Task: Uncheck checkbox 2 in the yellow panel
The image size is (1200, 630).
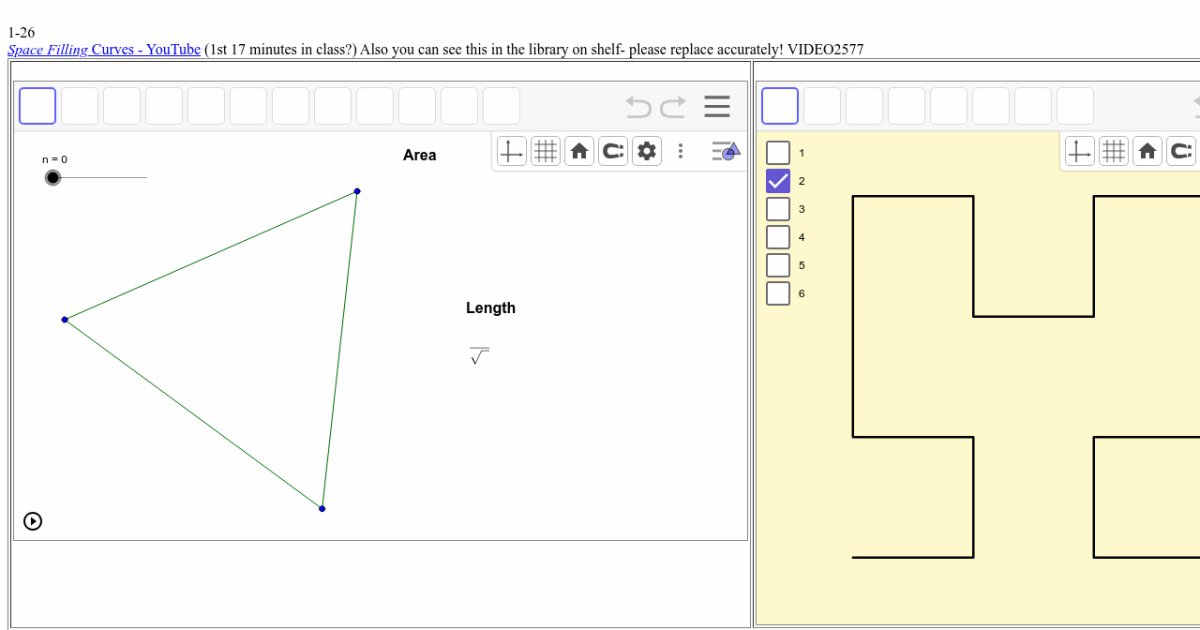Action: (778, 180)
